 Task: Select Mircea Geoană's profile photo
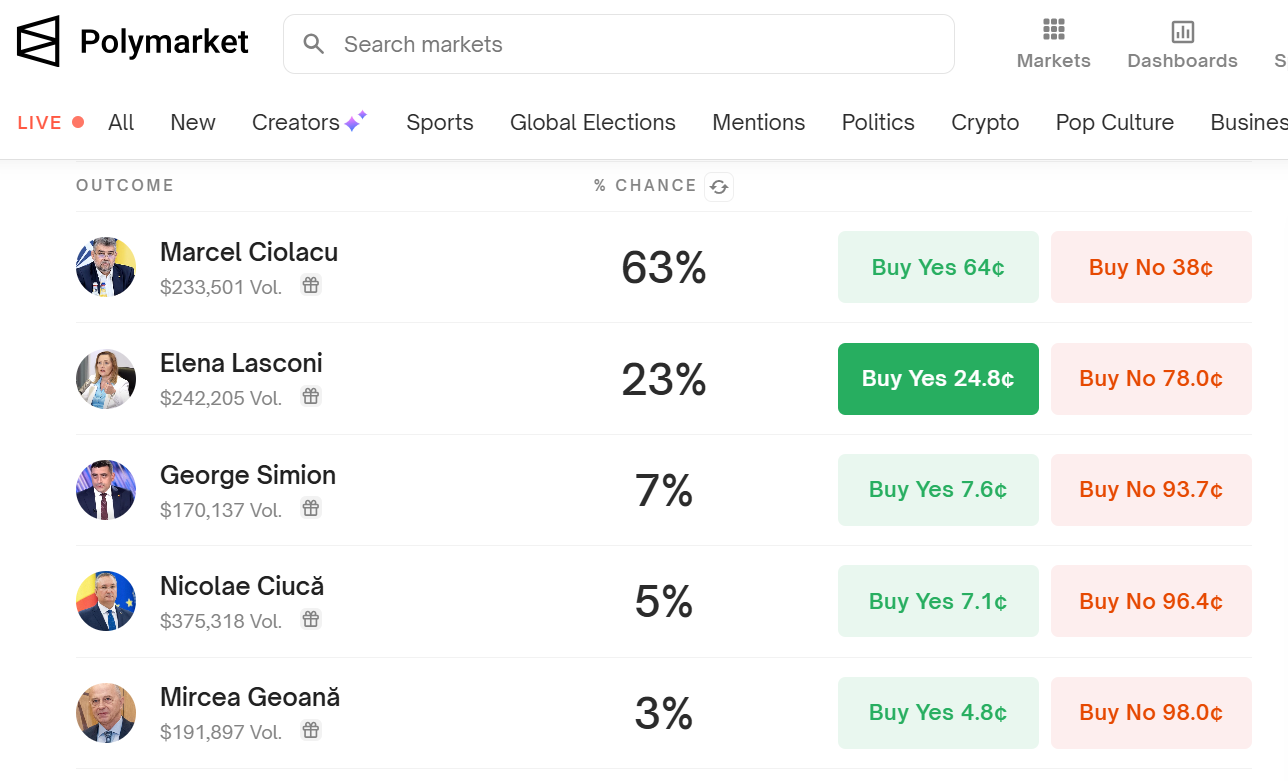coord(106,713)
